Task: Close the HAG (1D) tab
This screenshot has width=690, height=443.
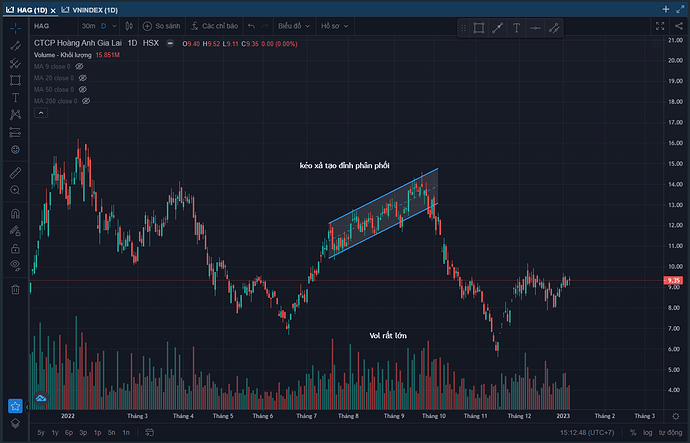Action: (53, 10)
